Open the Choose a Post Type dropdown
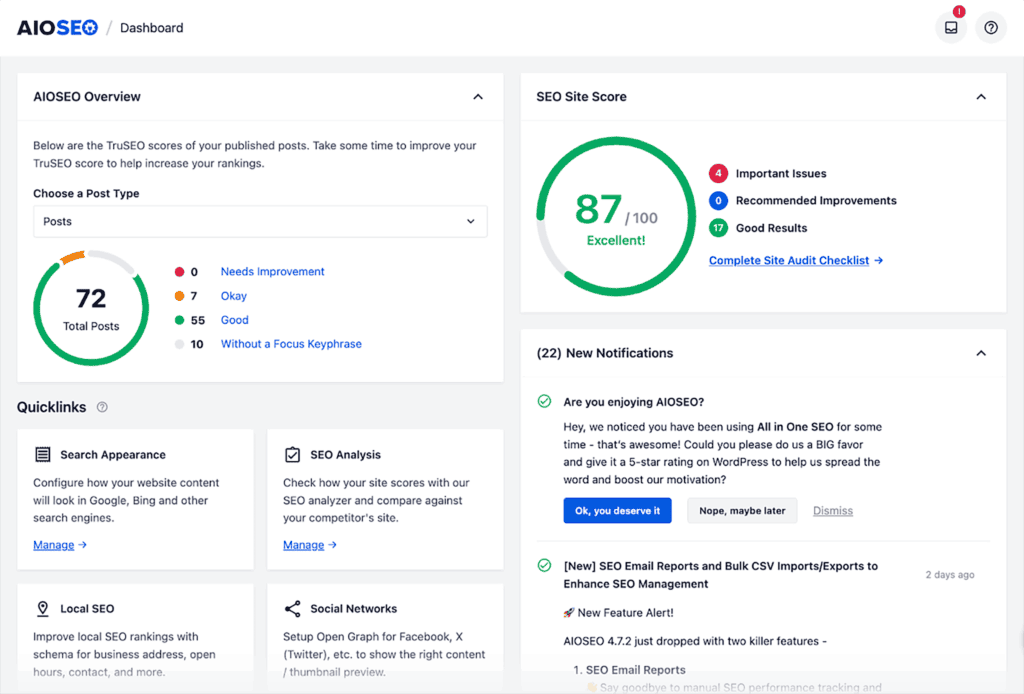 pyautogui.click(x=260, y=222)
